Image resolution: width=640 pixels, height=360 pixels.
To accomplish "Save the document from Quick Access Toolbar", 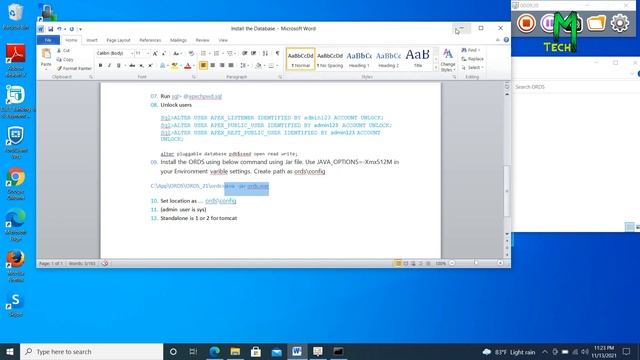I will click(51, 29).
